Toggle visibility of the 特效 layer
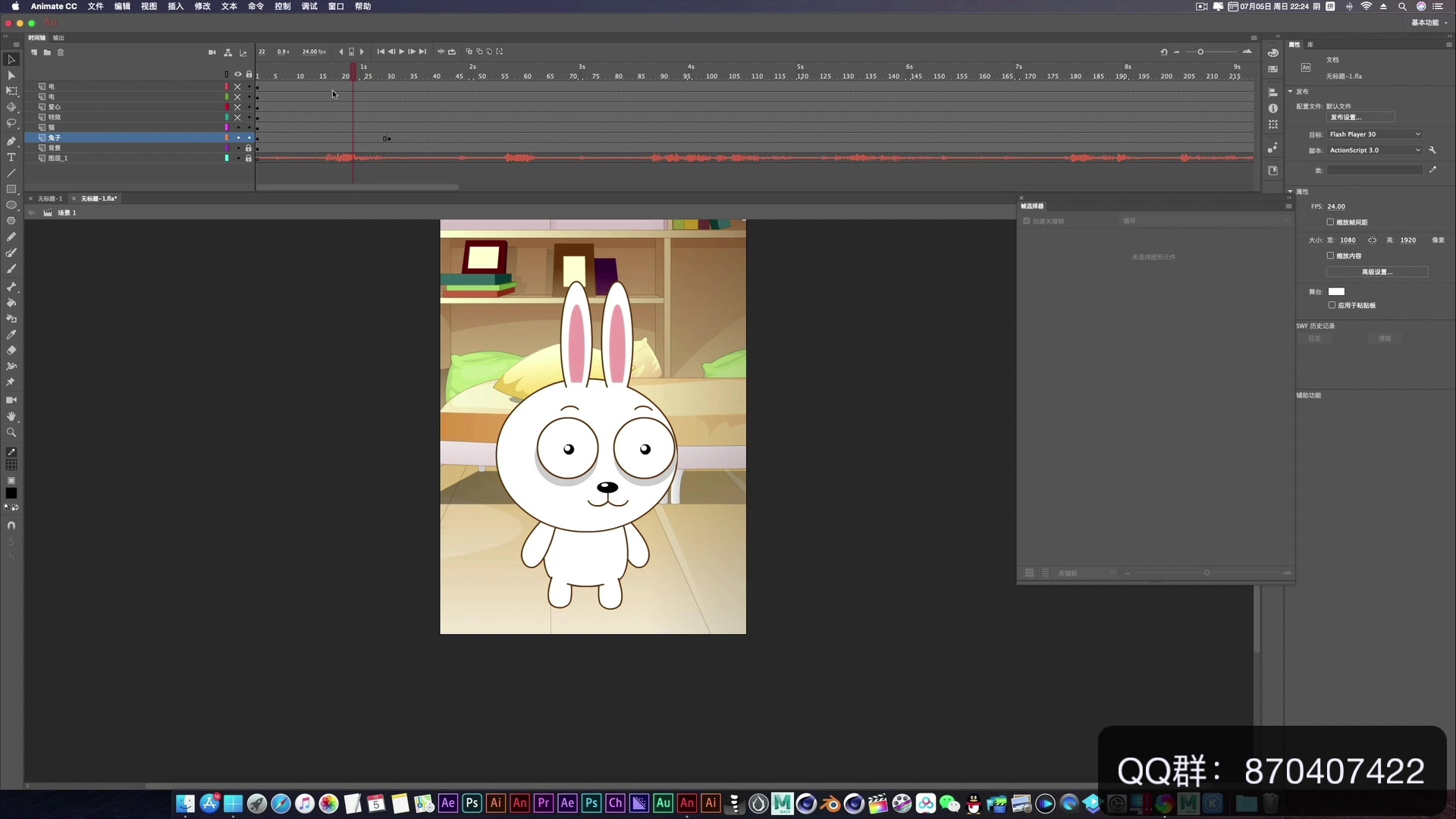This screenshot has width=1456, height=819. click(x=237, y=118)
